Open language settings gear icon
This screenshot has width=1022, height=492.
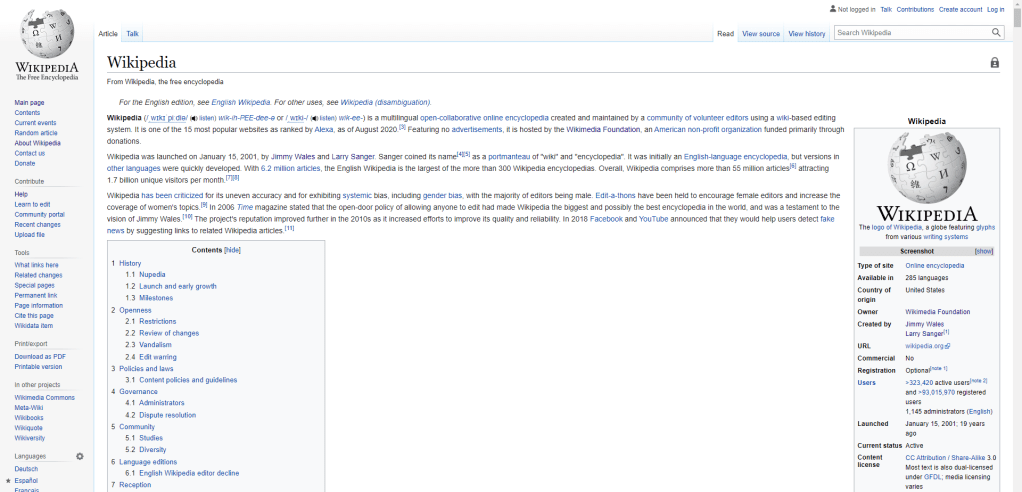(80, 456)
